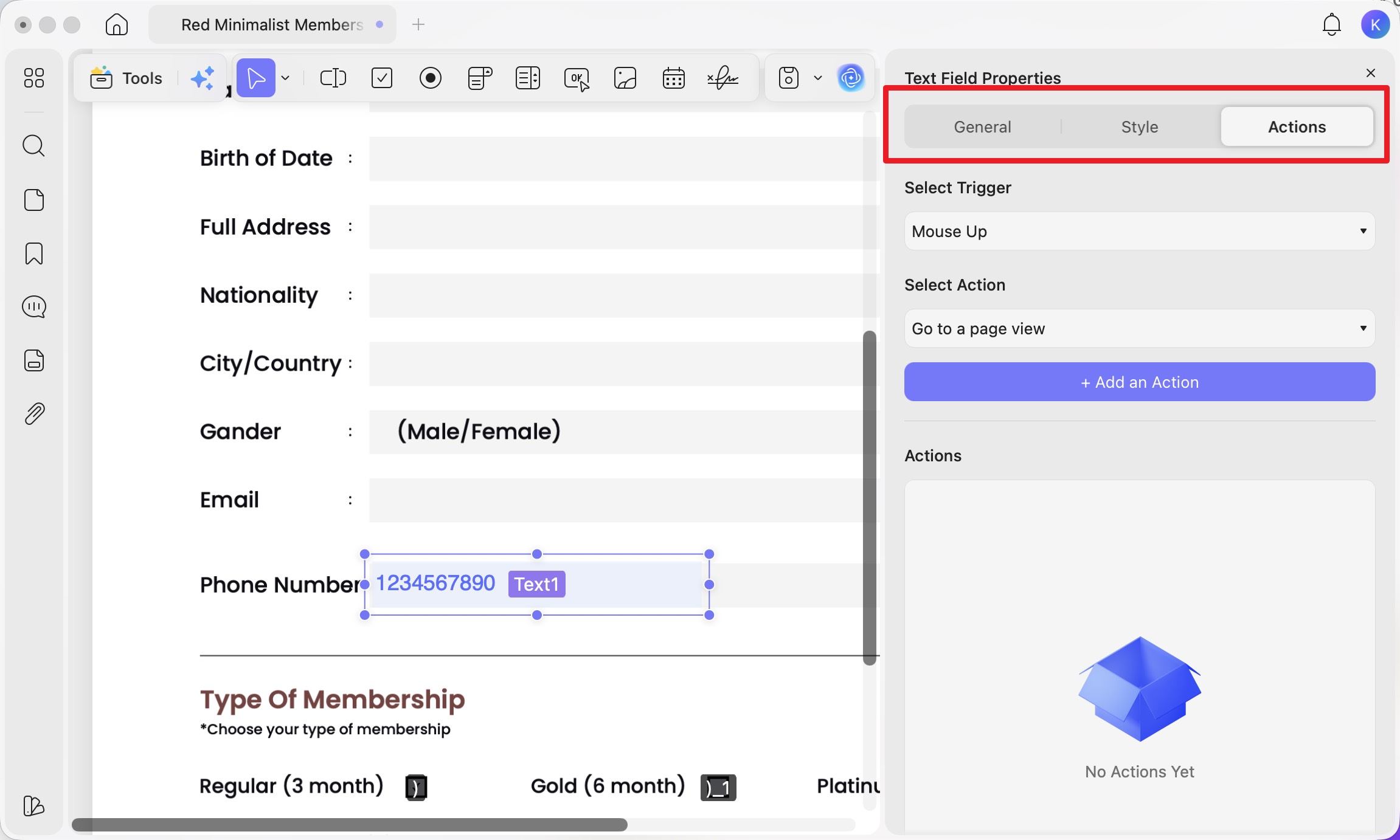Viewport: 1400px width, 840px height.
Task: Open the Tools menu button
Action: [126, 78]
